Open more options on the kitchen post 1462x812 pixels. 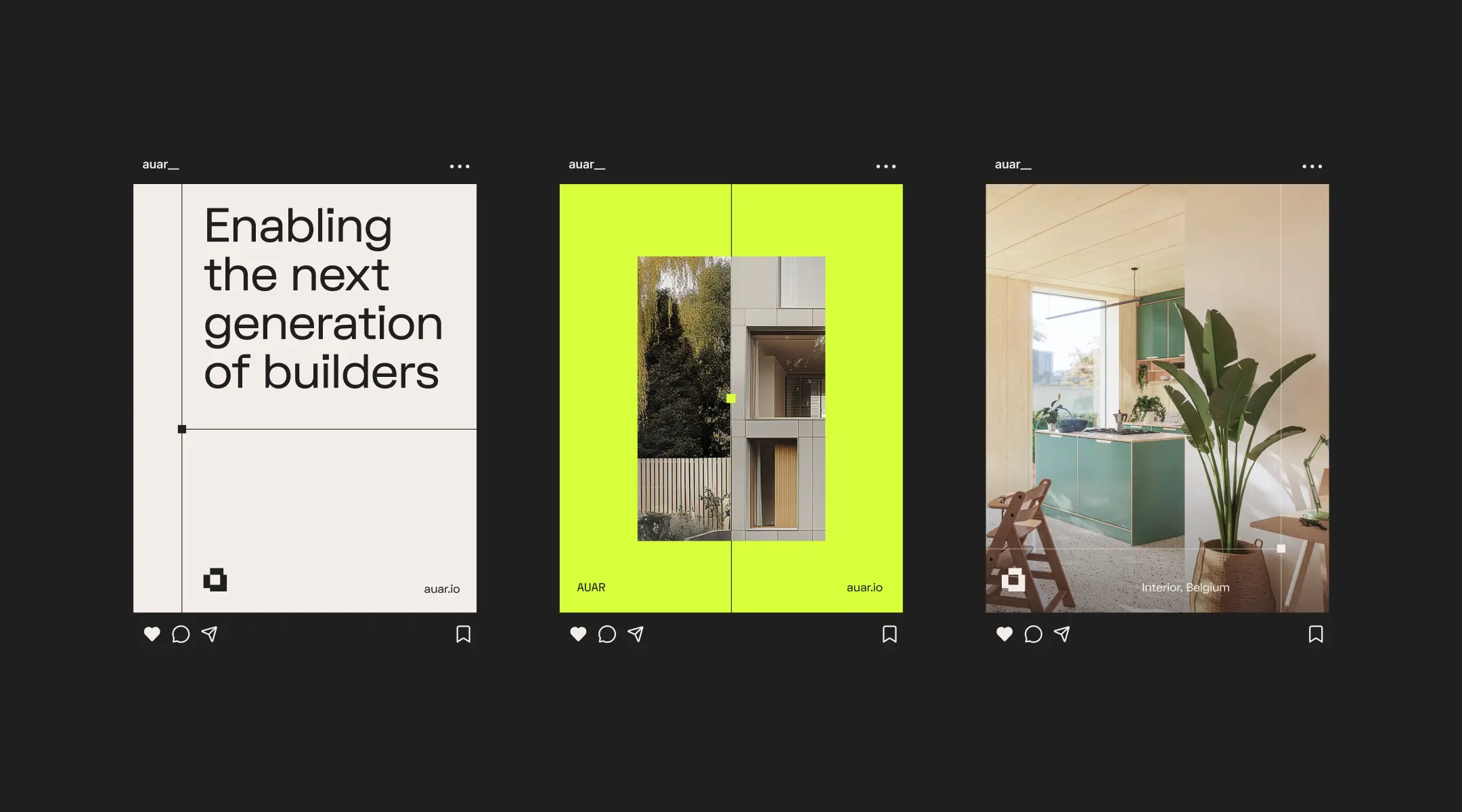pos(1312,166)
